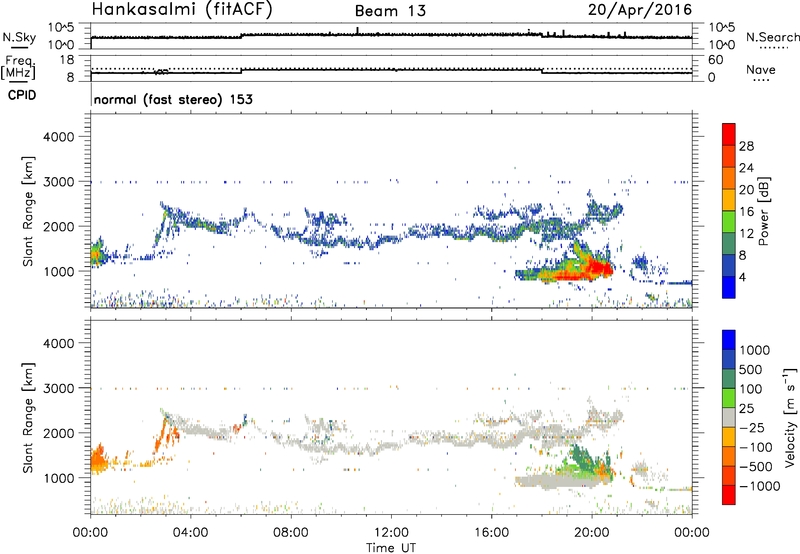The image size is (800, 554).
Task: Click the N.Search legend label
Action: click(x=772, y=37)
